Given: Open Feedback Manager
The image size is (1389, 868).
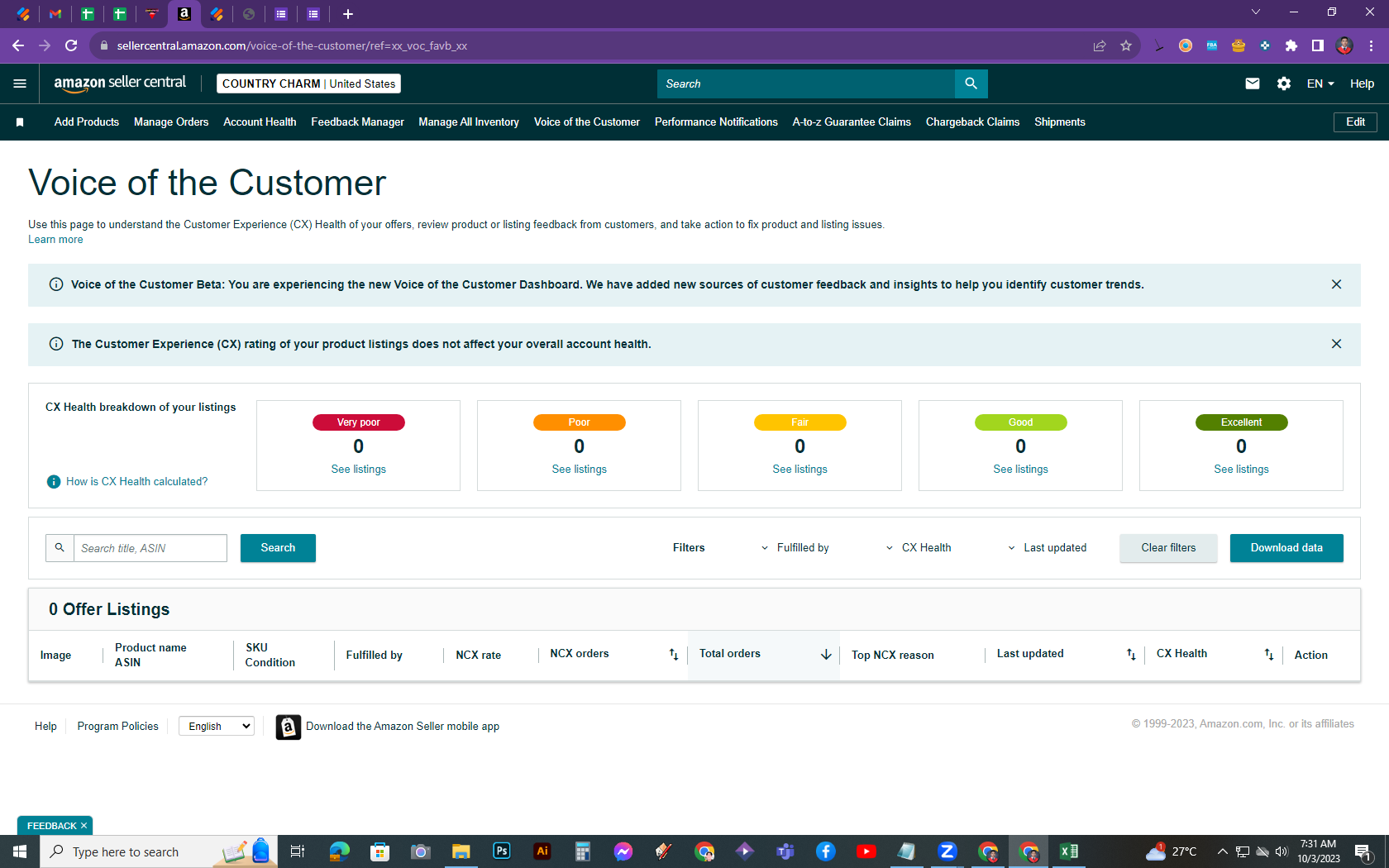Looking at the screenshot, I should click(357, 122).
